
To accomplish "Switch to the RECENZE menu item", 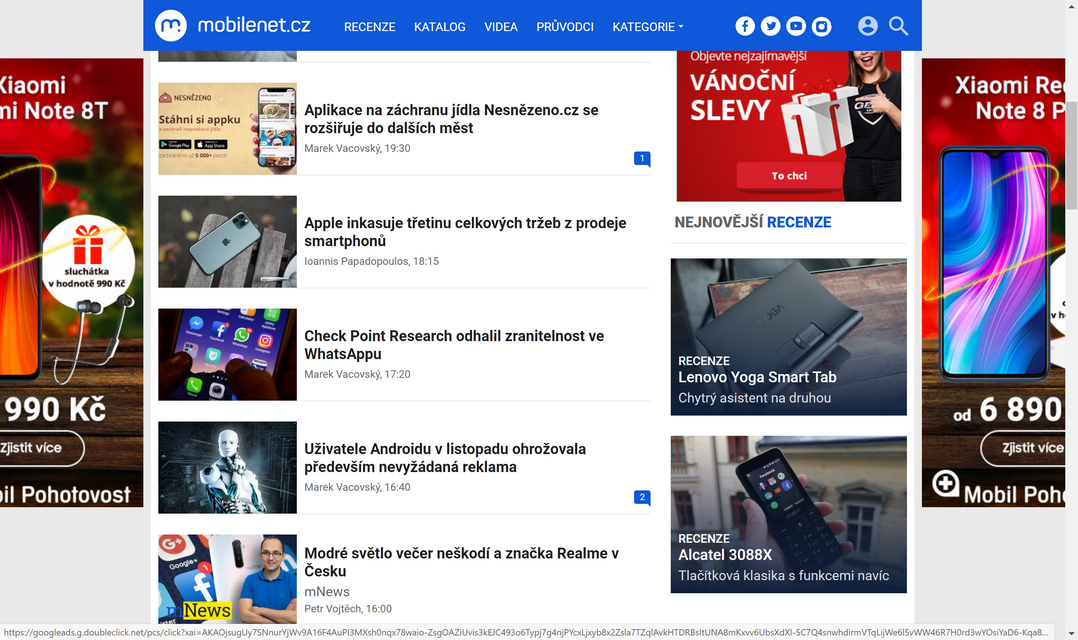I will (370, 27).
